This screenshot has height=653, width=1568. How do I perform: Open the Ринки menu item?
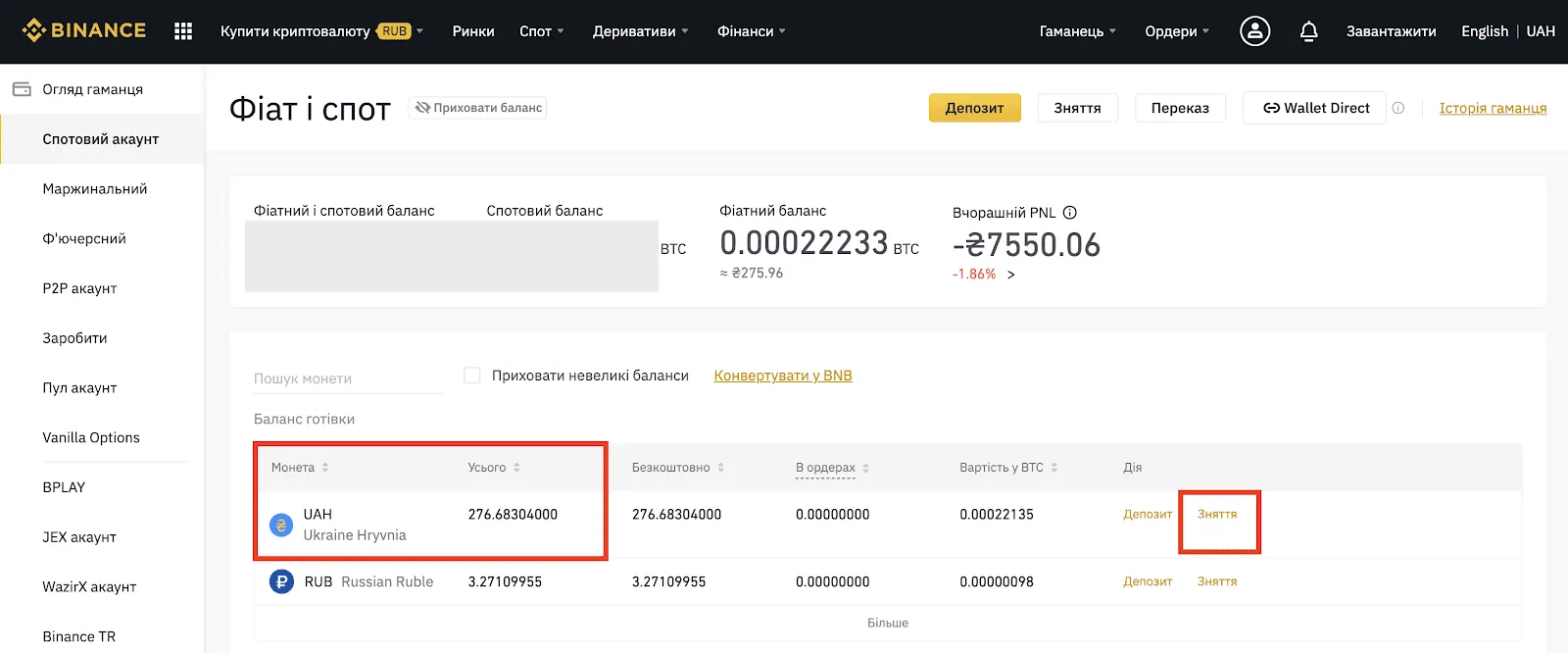[x=473, y=31]
